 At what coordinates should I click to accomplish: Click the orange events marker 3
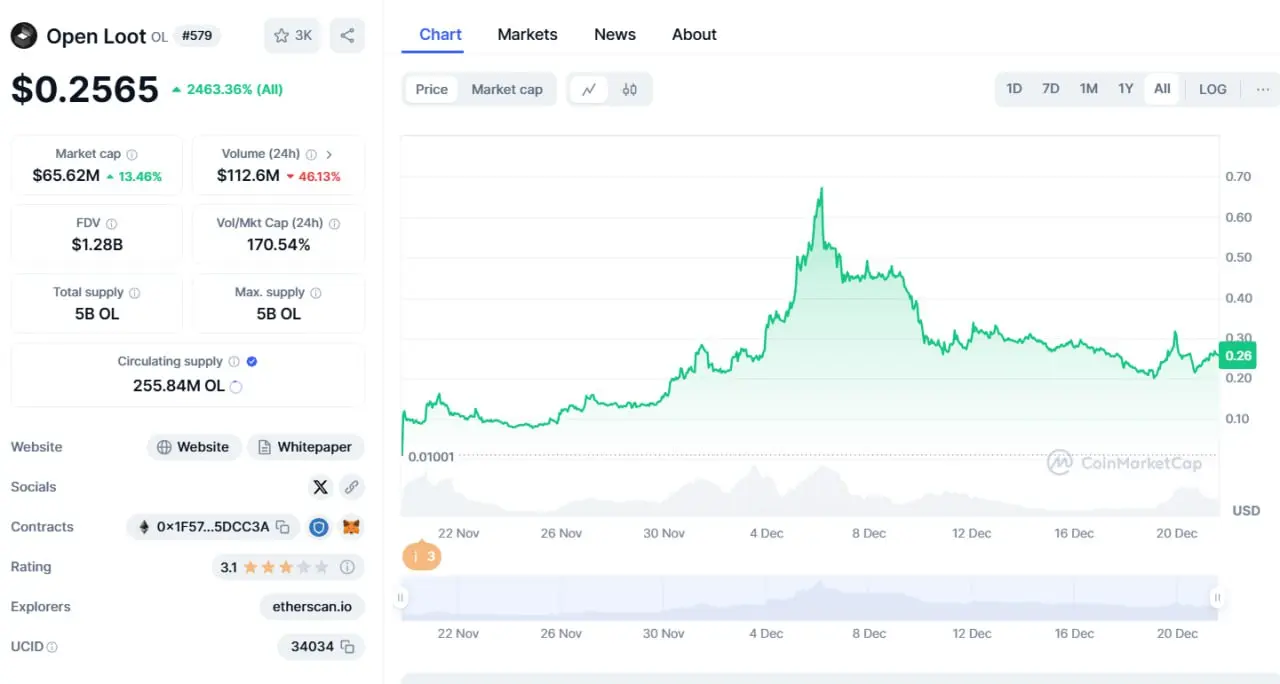tap(421, 556)
